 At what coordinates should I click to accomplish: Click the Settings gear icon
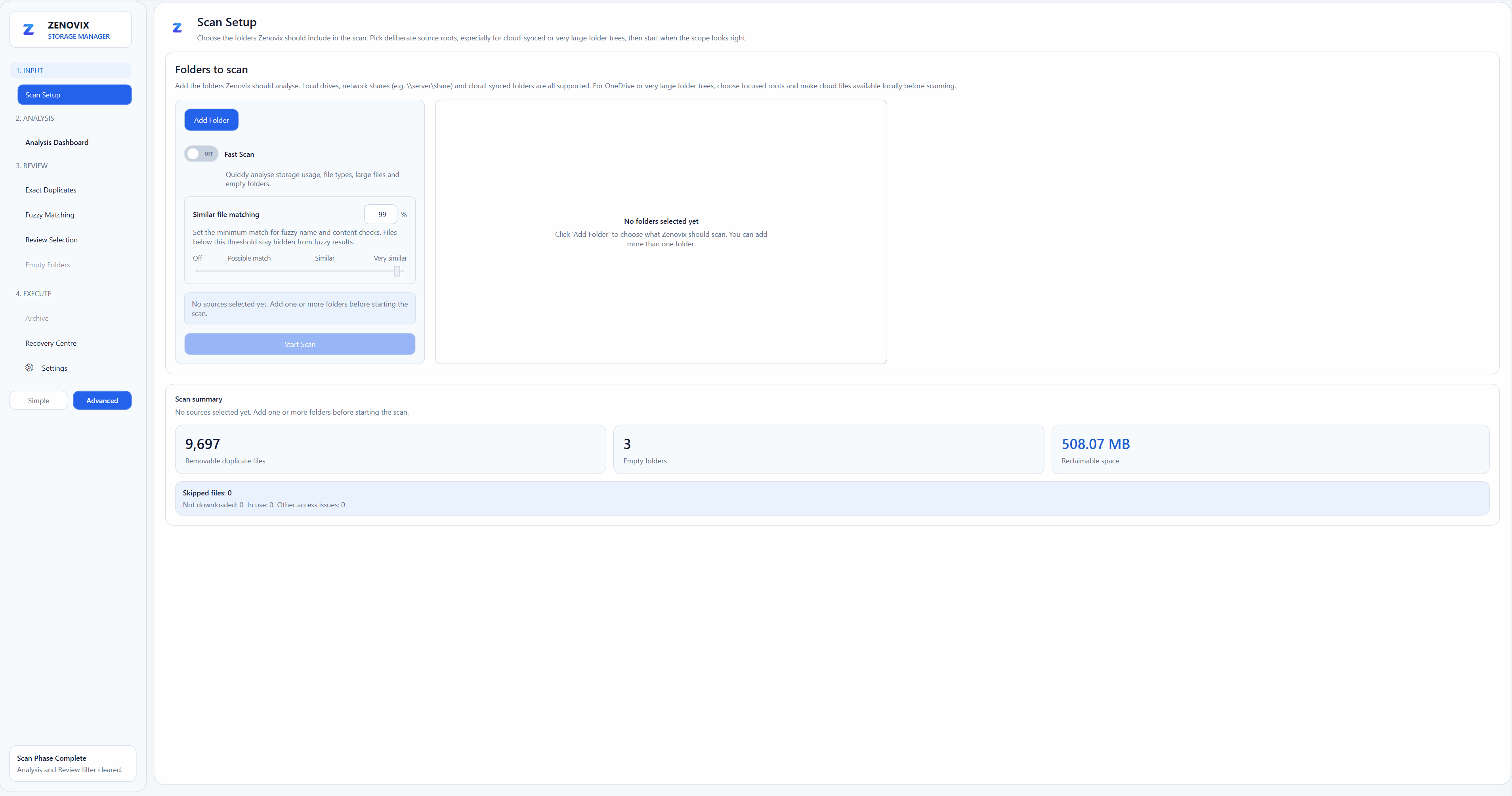(29, 368)
